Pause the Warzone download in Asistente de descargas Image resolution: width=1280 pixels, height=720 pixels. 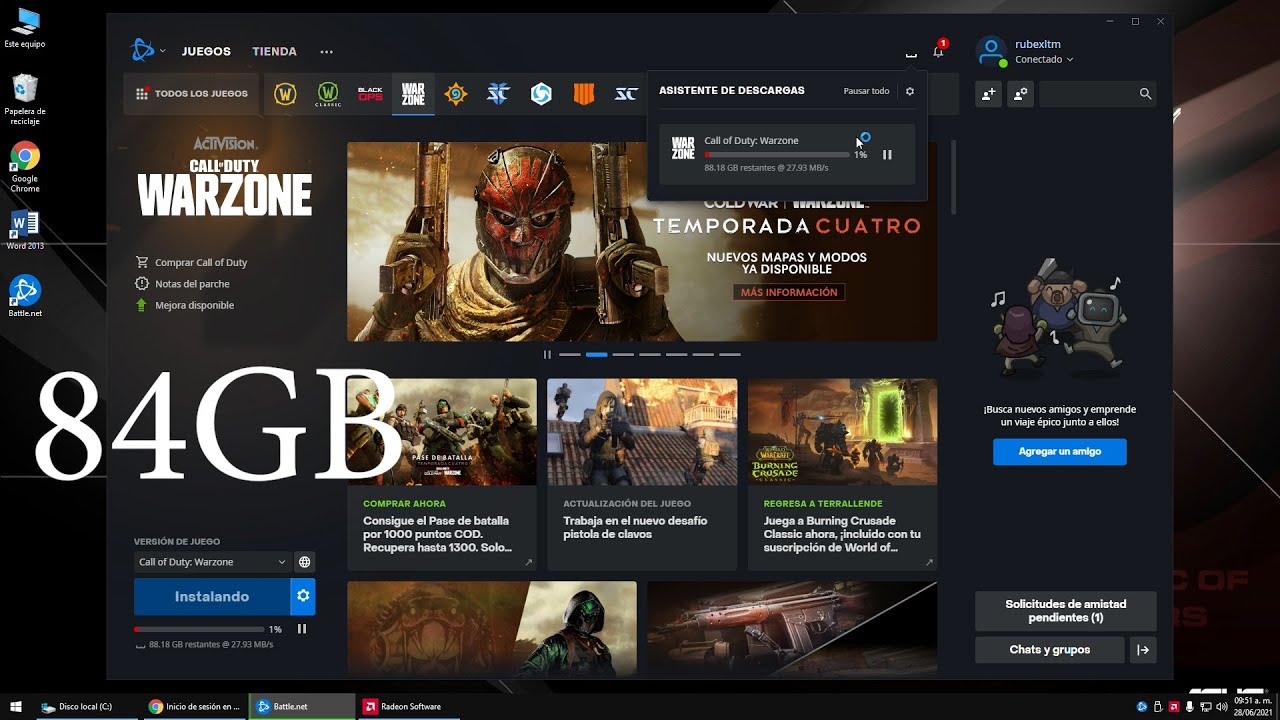[x=886, y=154]
